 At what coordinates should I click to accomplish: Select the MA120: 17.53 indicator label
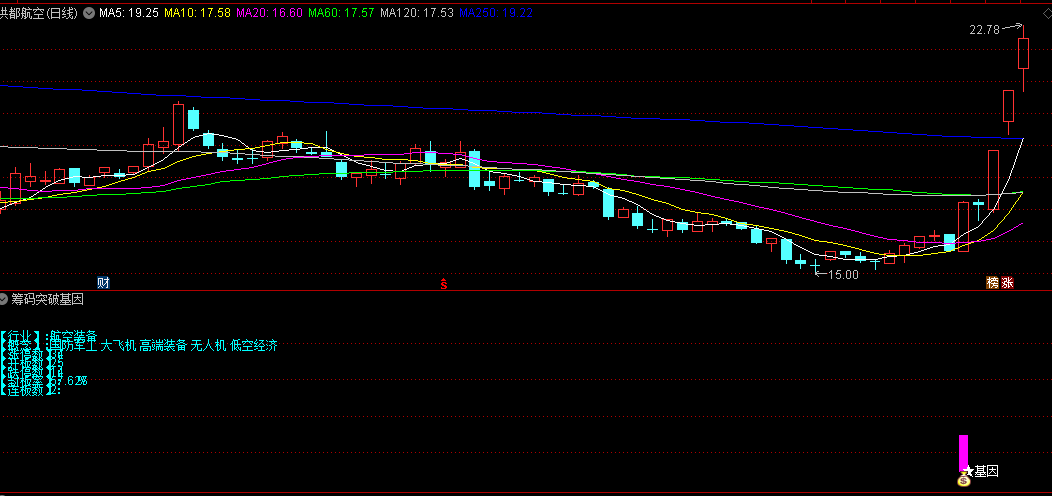[x=417, y=12]
